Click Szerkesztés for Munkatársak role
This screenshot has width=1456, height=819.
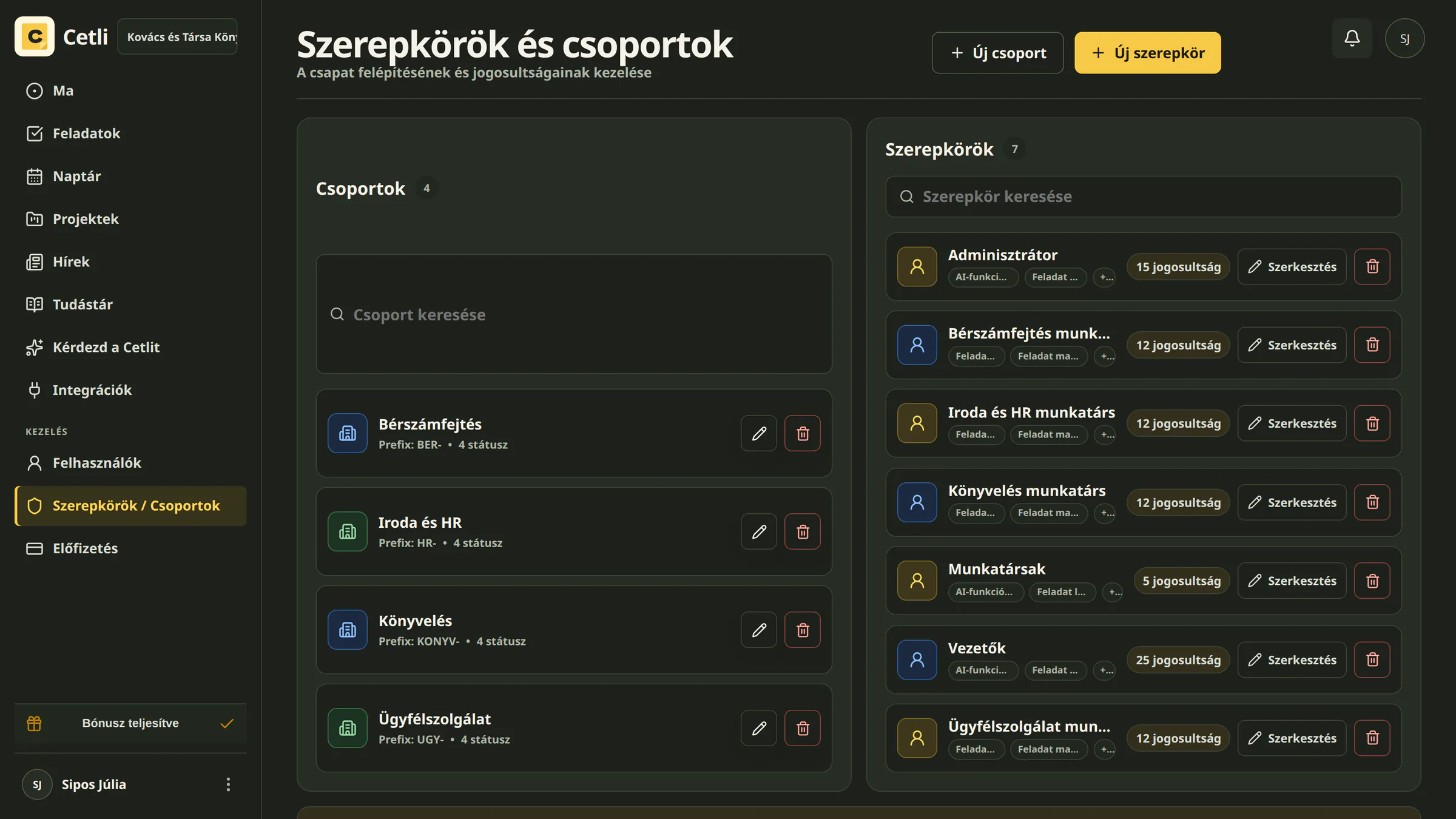(x=1292, y=581)
